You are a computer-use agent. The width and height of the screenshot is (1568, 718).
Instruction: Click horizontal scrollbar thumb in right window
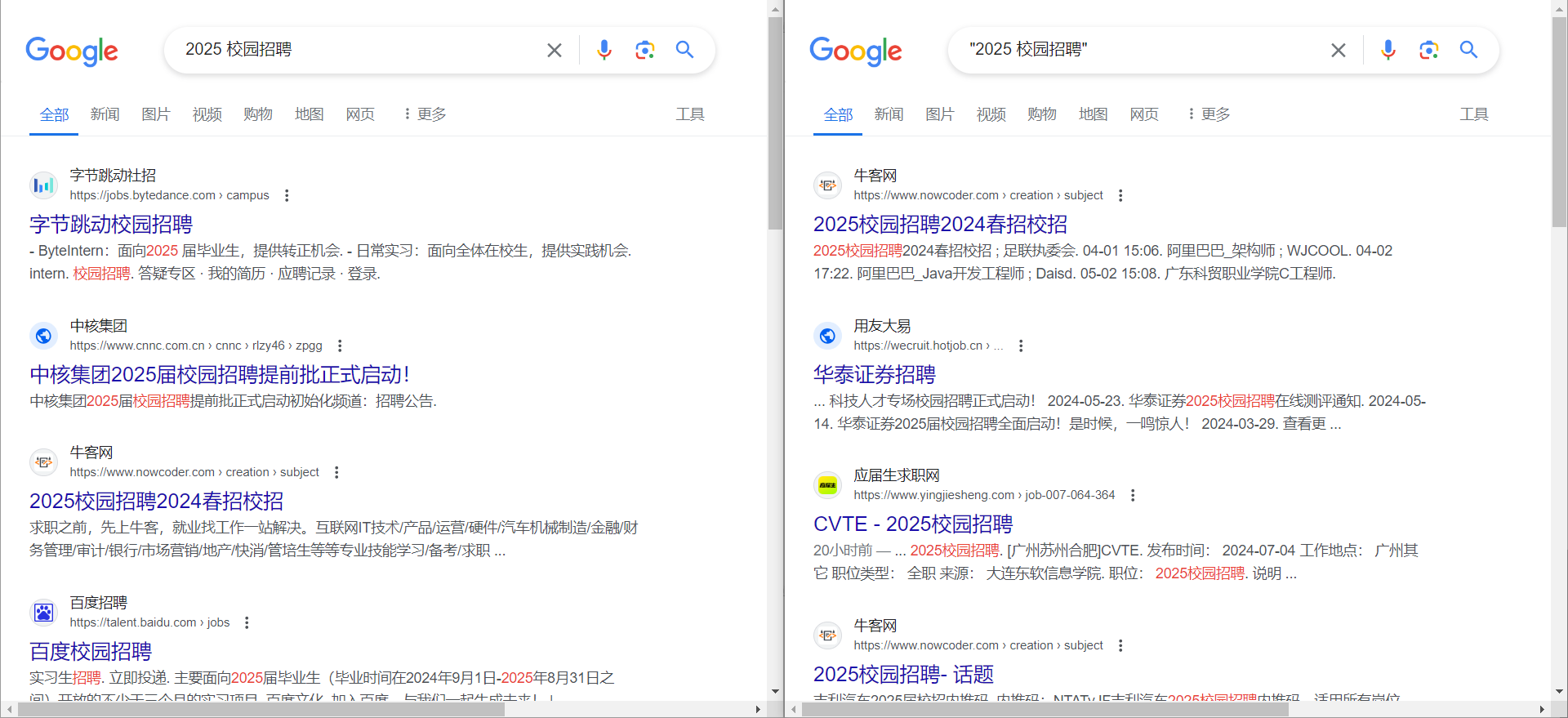[1045, 709]
